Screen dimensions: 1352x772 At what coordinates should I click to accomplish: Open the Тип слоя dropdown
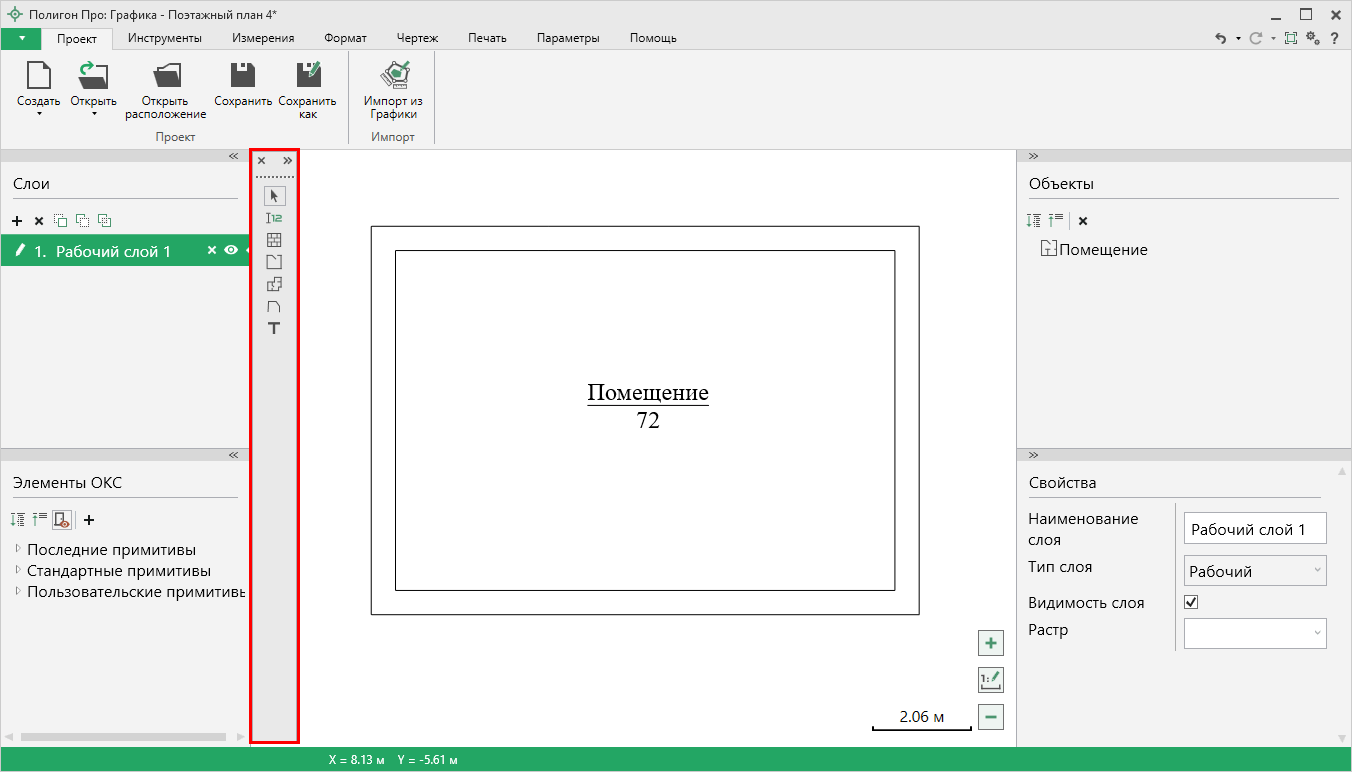point(1255,571)
